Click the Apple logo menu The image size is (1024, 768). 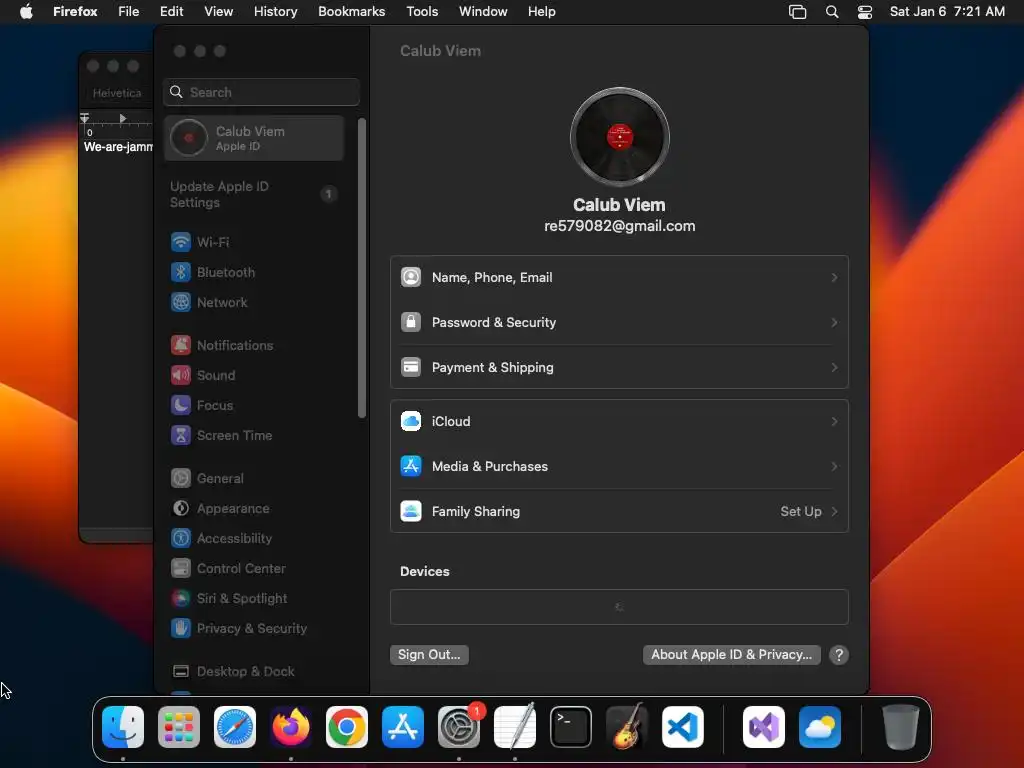click(26, 12)
